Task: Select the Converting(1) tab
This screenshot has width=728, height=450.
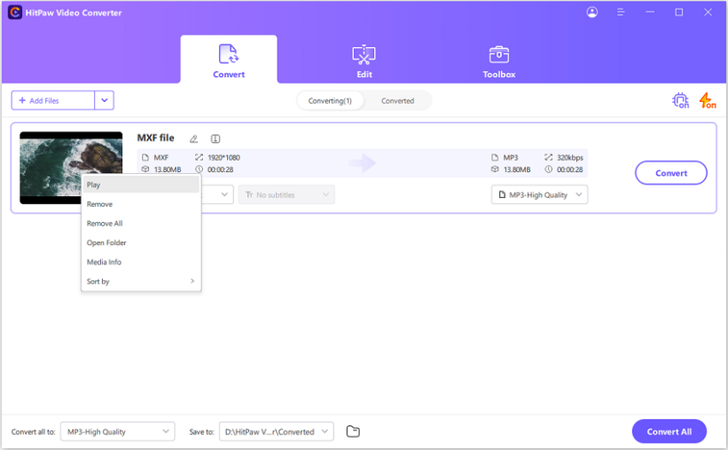Action: tap(330, 101)
